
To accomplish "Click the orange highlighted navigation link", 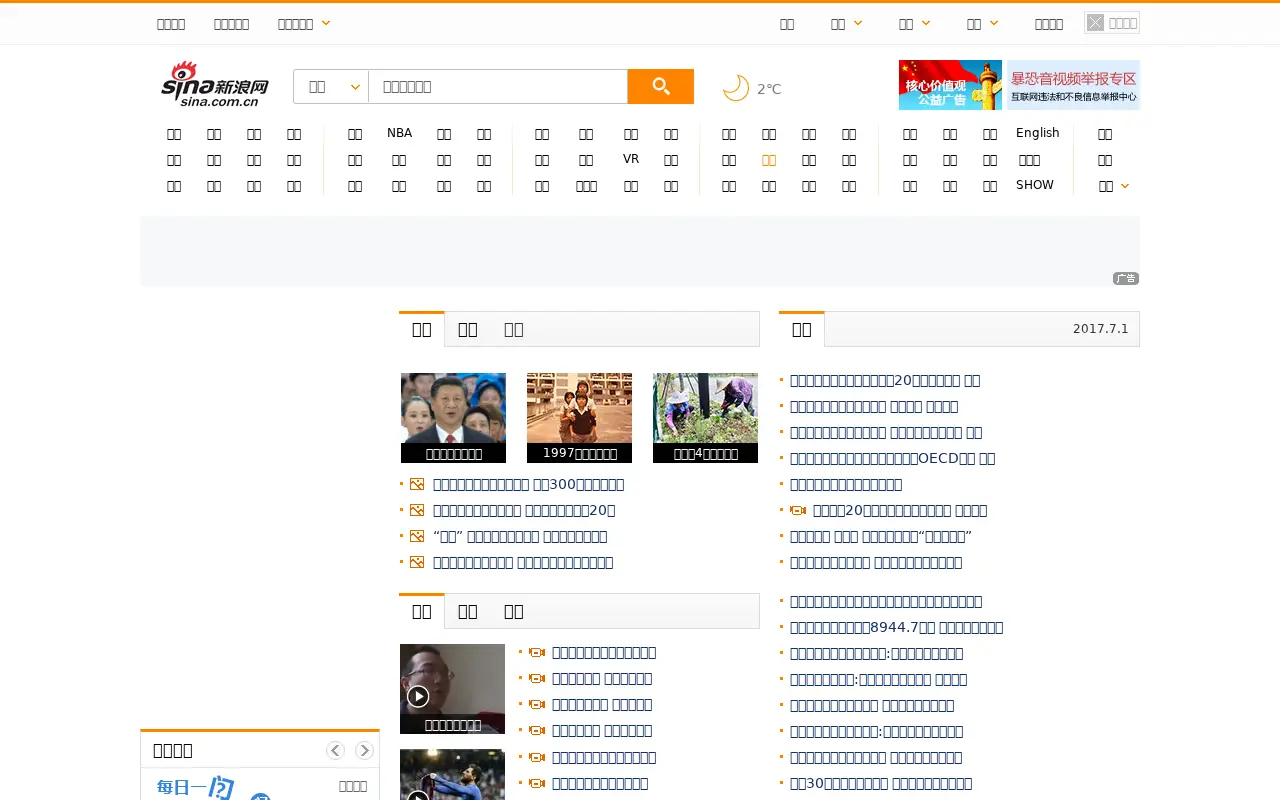I will (769, 160).
